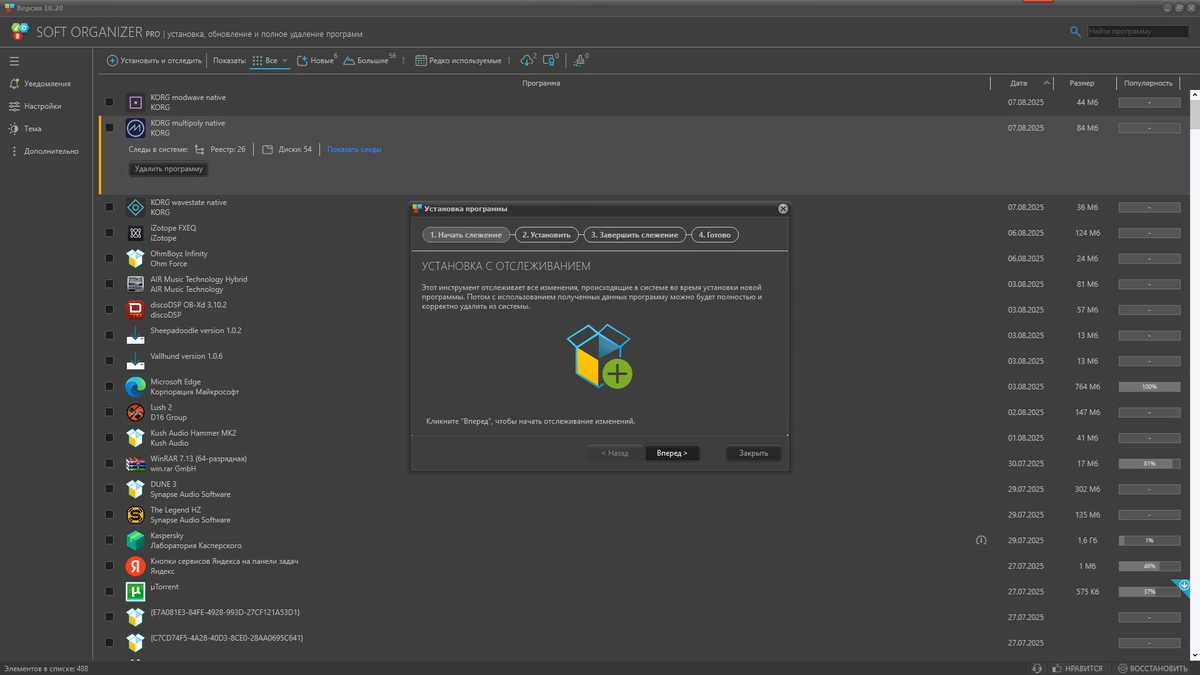Check AIR Music Technology Hybrid checkbox

[x=109, y=284]
